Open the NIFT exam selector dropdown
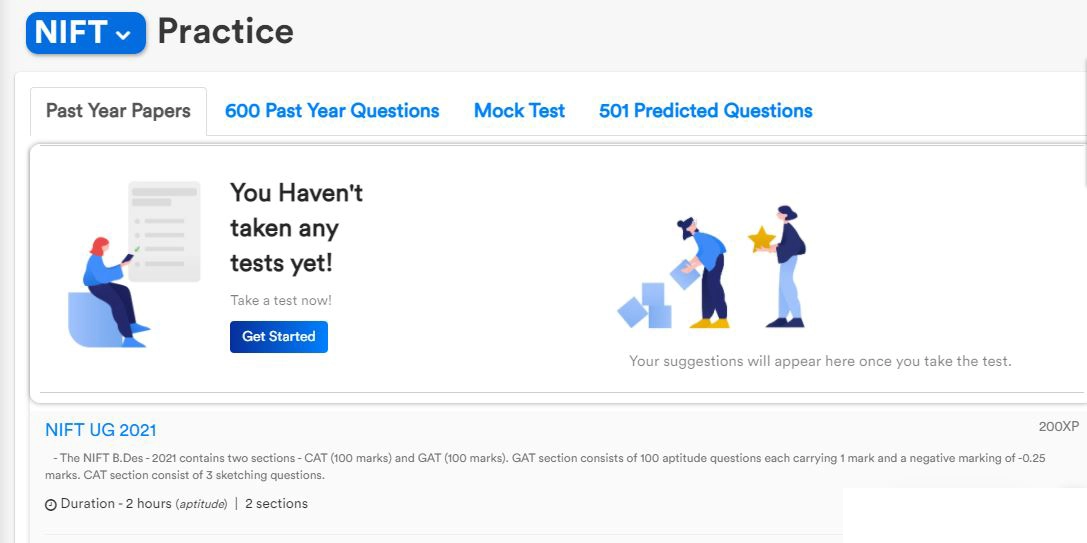The image size is (1087, 543). [x=85, y=33]
